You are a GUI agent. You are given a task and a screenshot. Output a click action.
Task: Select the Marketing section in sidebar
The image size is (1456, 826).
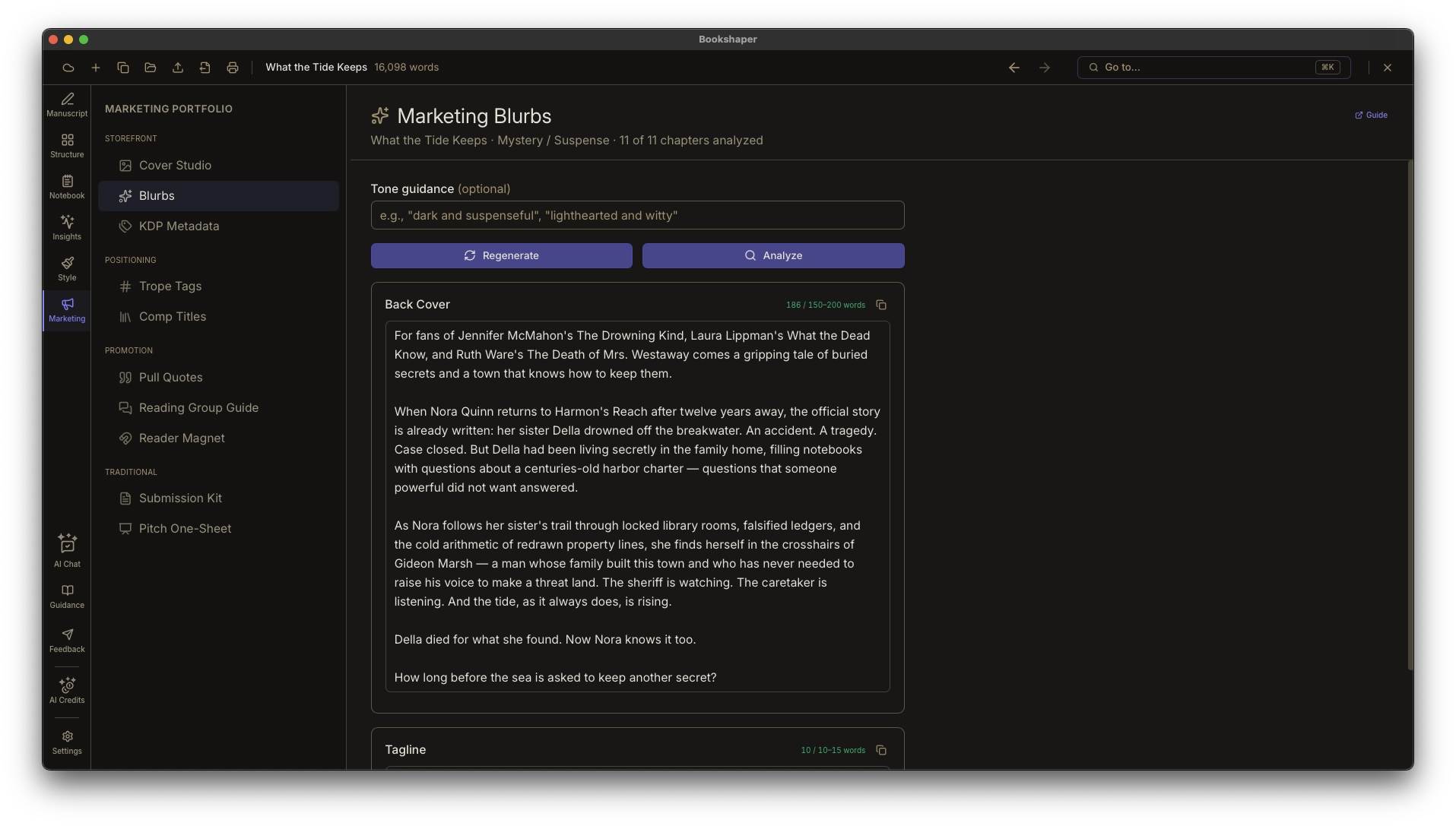click(67, 310)
